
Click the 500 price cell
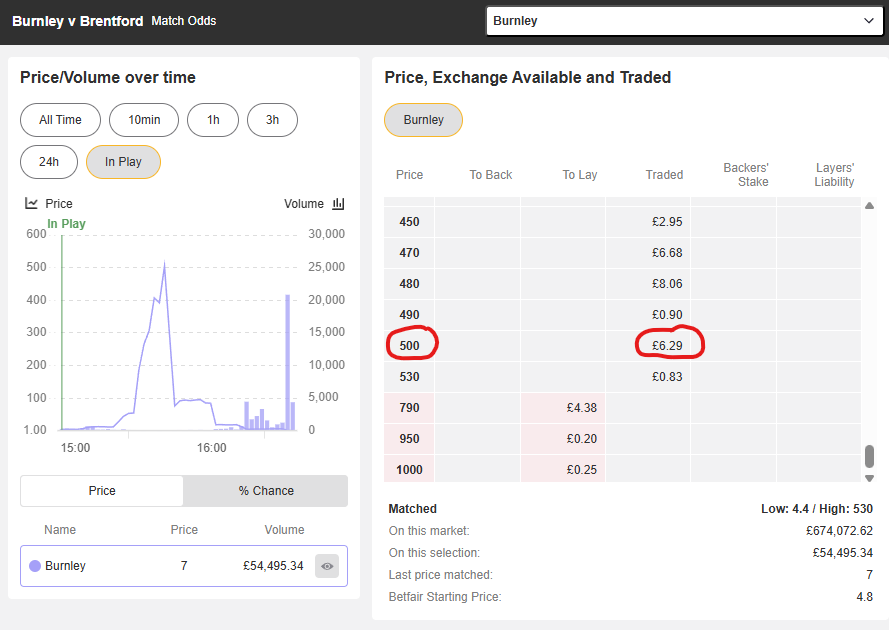coord(409,346)
